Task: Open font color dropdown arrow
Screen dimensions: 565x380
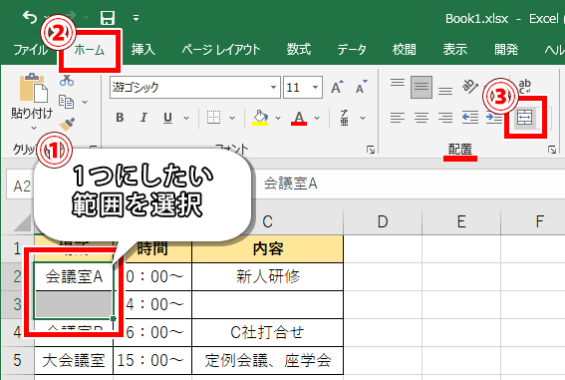Action: pos(317,118)
